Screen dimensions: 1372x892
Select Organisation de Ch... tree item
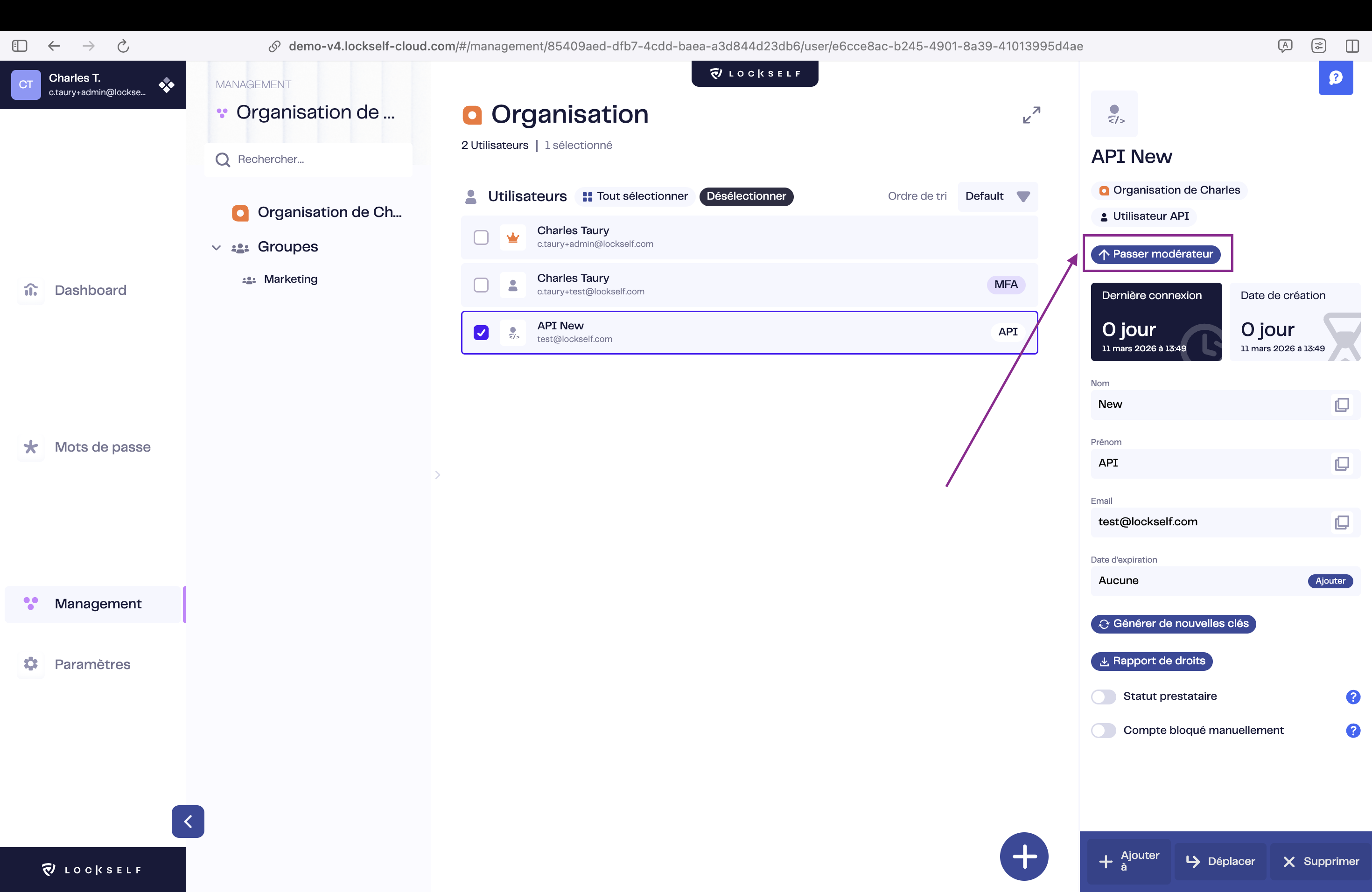[316, 213]
